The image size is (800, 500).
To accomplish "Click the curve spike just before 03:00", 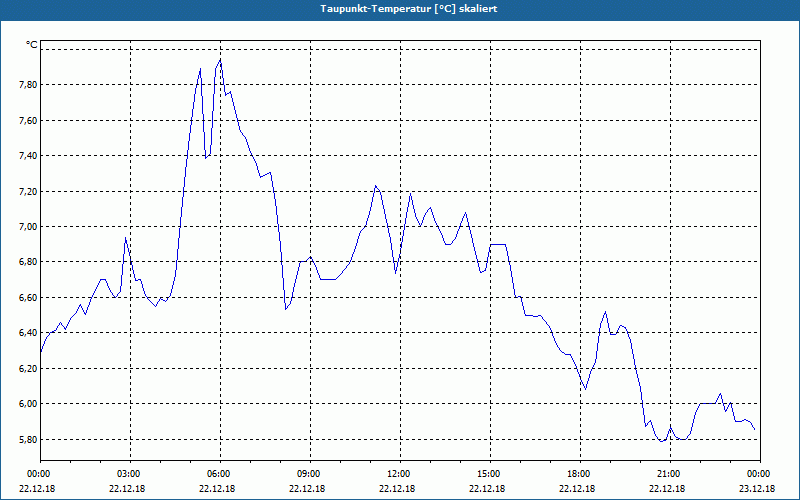I will (x=125, y=238).
